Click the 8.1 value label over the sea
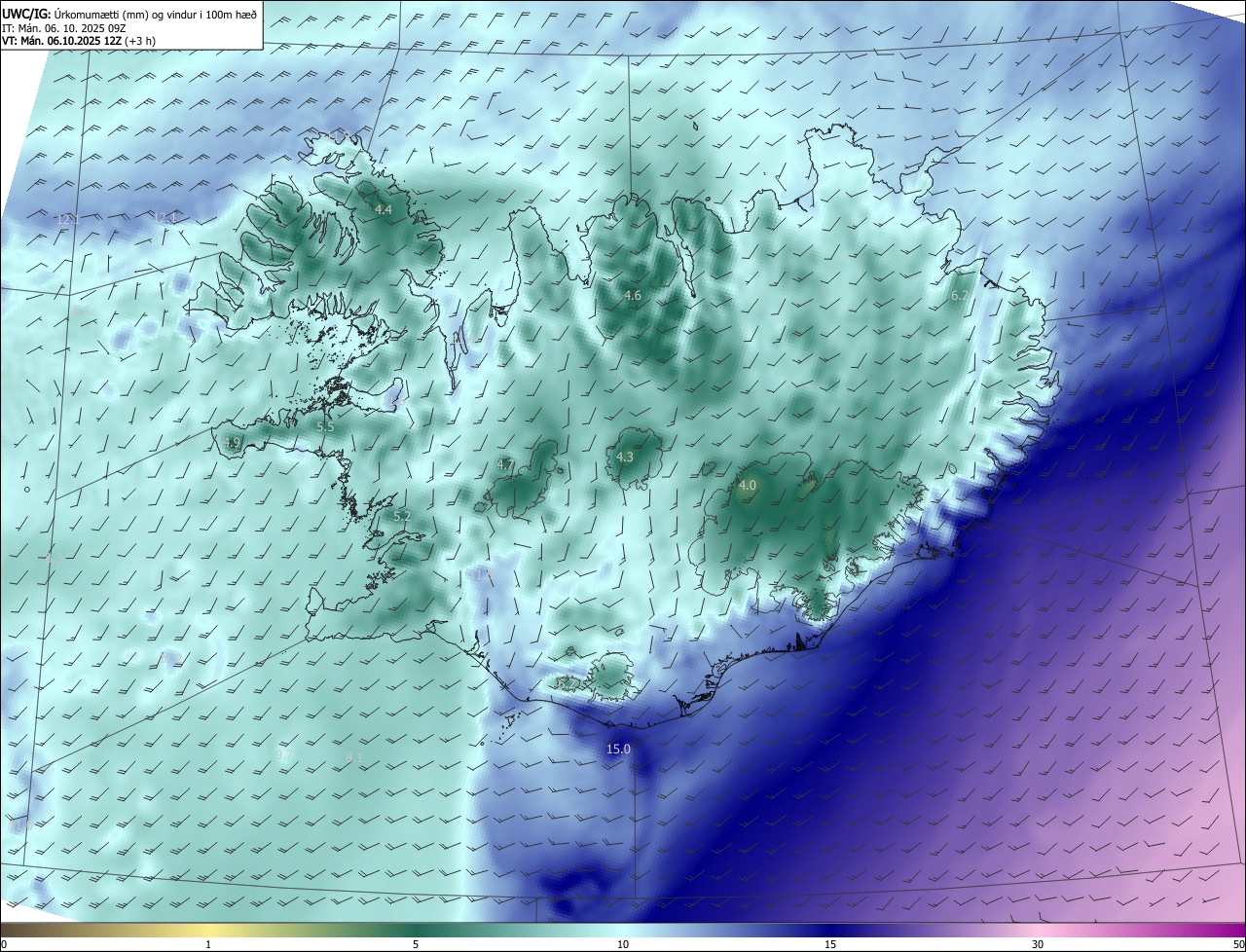The width and height of the screenshot is (1246, 952). (x=354, y=757)
